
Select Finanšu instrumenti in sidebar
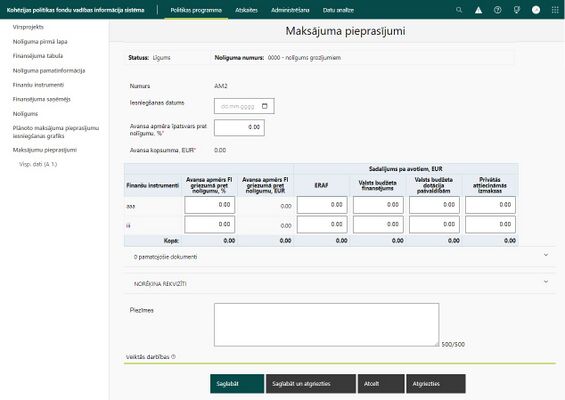38,85
